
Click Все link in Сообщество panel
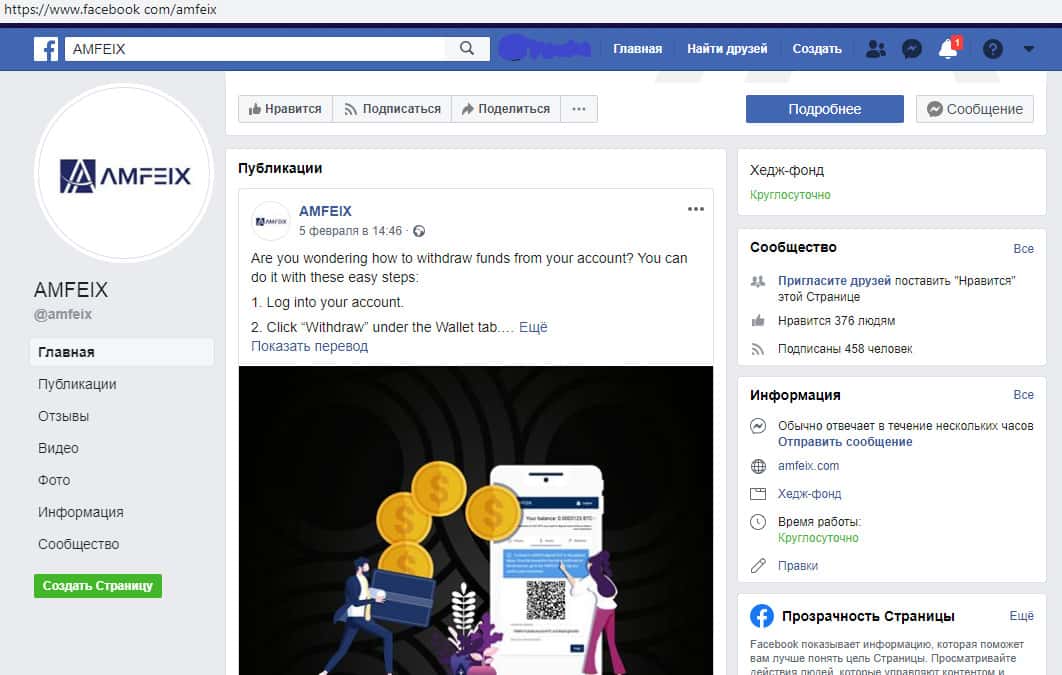tap(1023, 248)
